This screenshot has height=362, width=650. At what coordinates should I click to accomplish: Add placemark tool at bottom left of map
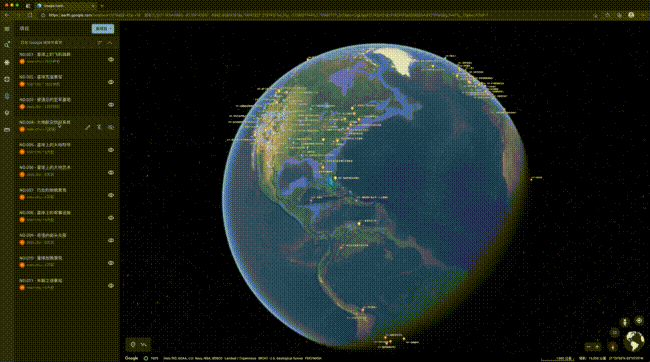click(x=133, y=345)
